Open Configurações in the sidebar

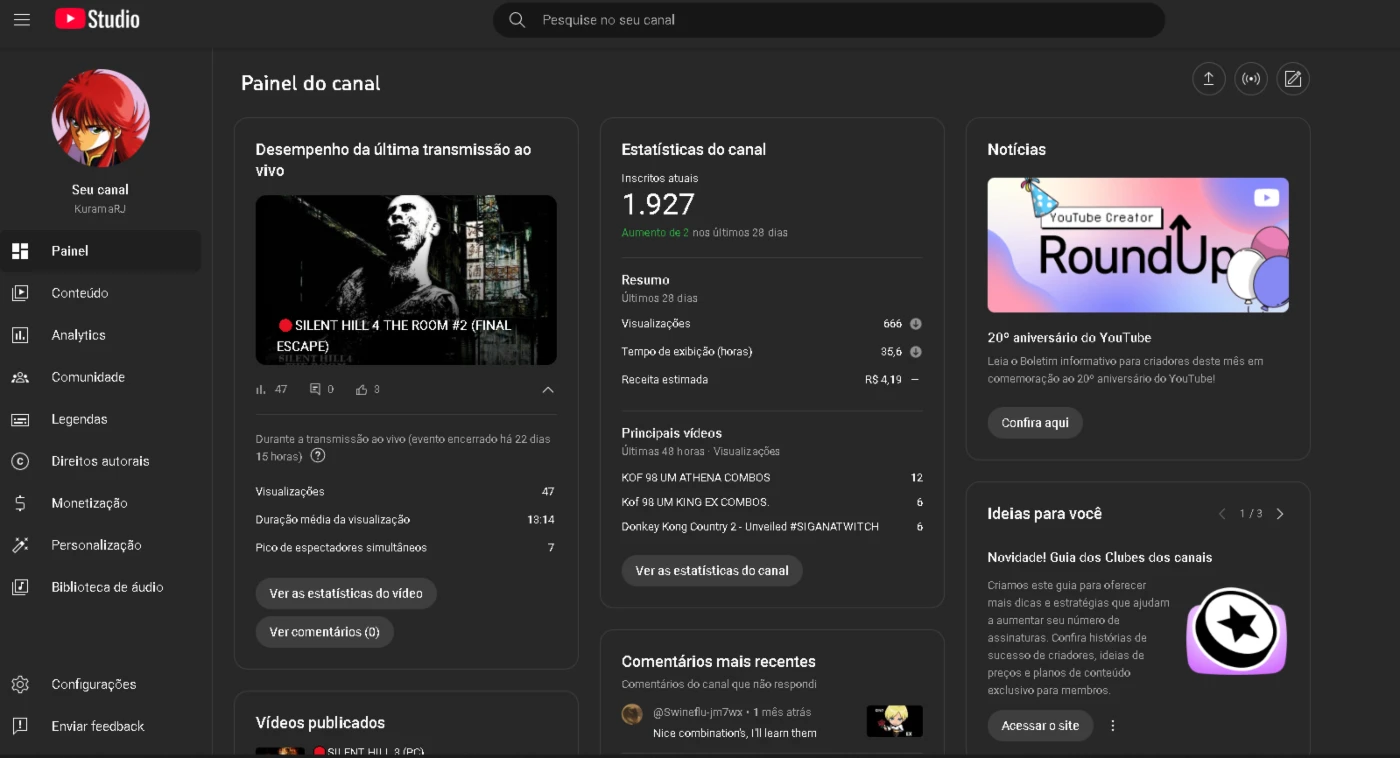tap(100, 684)
